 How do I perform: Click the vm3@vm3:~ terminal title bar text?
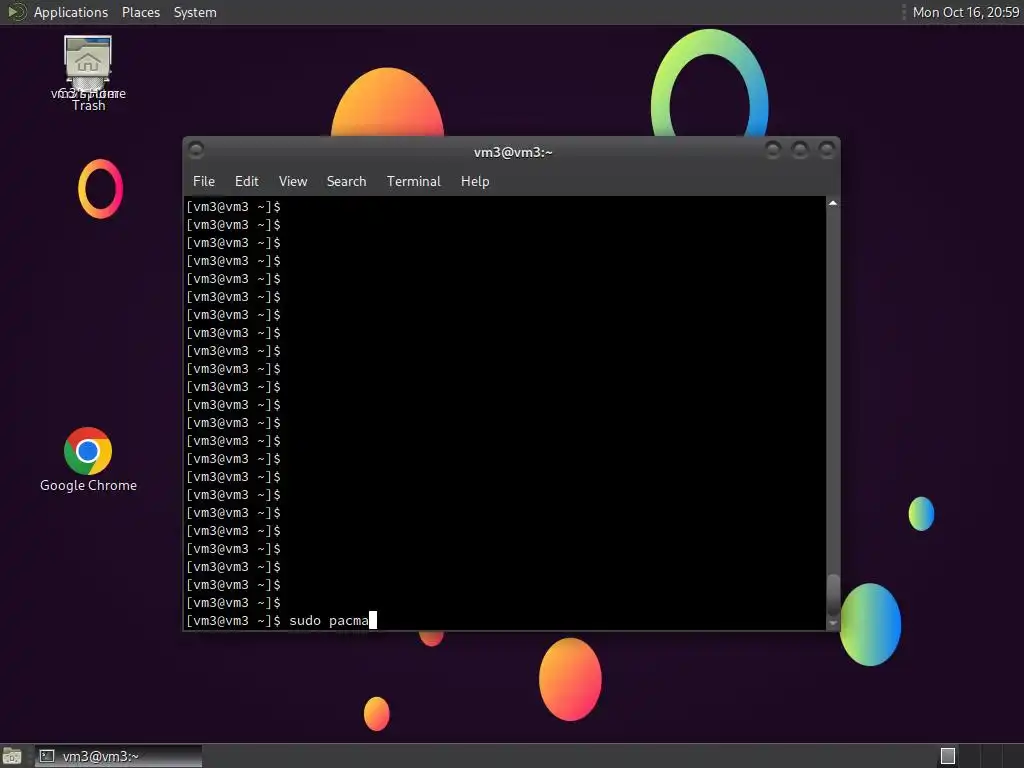click(x=513, y=152)
